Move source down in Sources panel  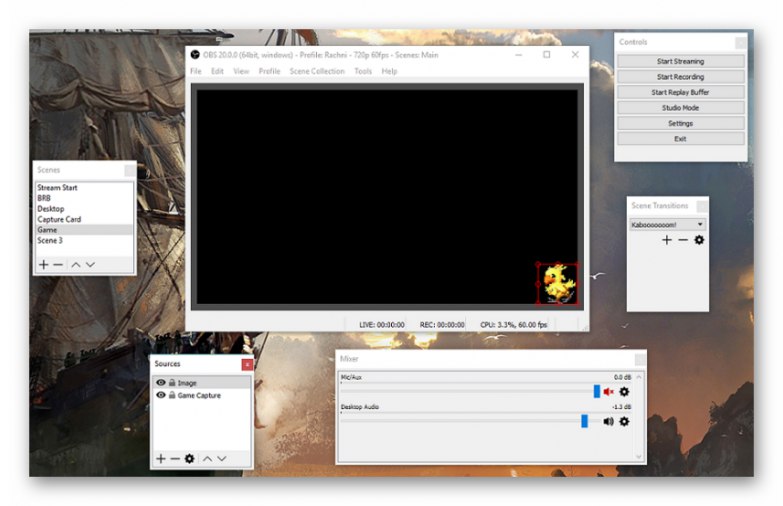coord(222,459)
